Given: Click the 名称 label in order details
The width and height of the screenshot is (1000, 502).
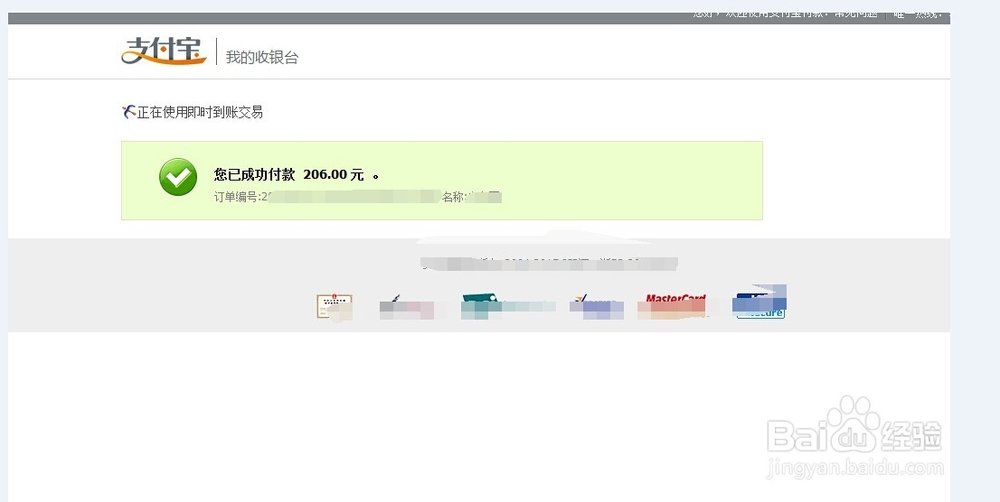Looking at the screenshot, I should point(453,197).
